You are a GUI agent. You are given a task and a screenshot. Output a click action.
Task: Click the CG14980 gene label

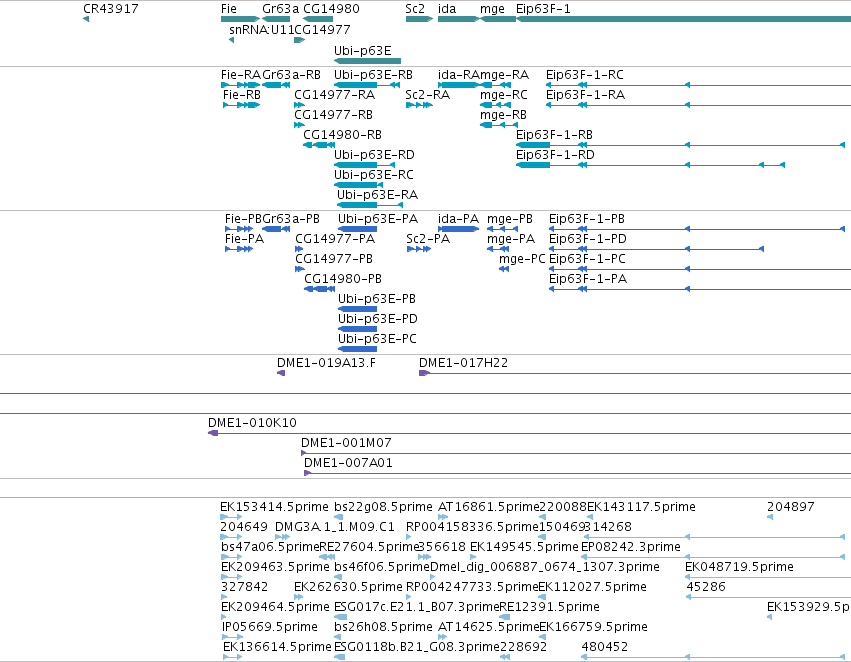(x=331, y=9)
